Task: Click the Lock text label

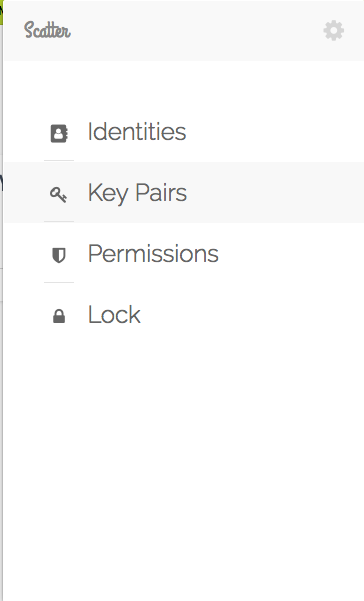Action: tap(114, 314)
